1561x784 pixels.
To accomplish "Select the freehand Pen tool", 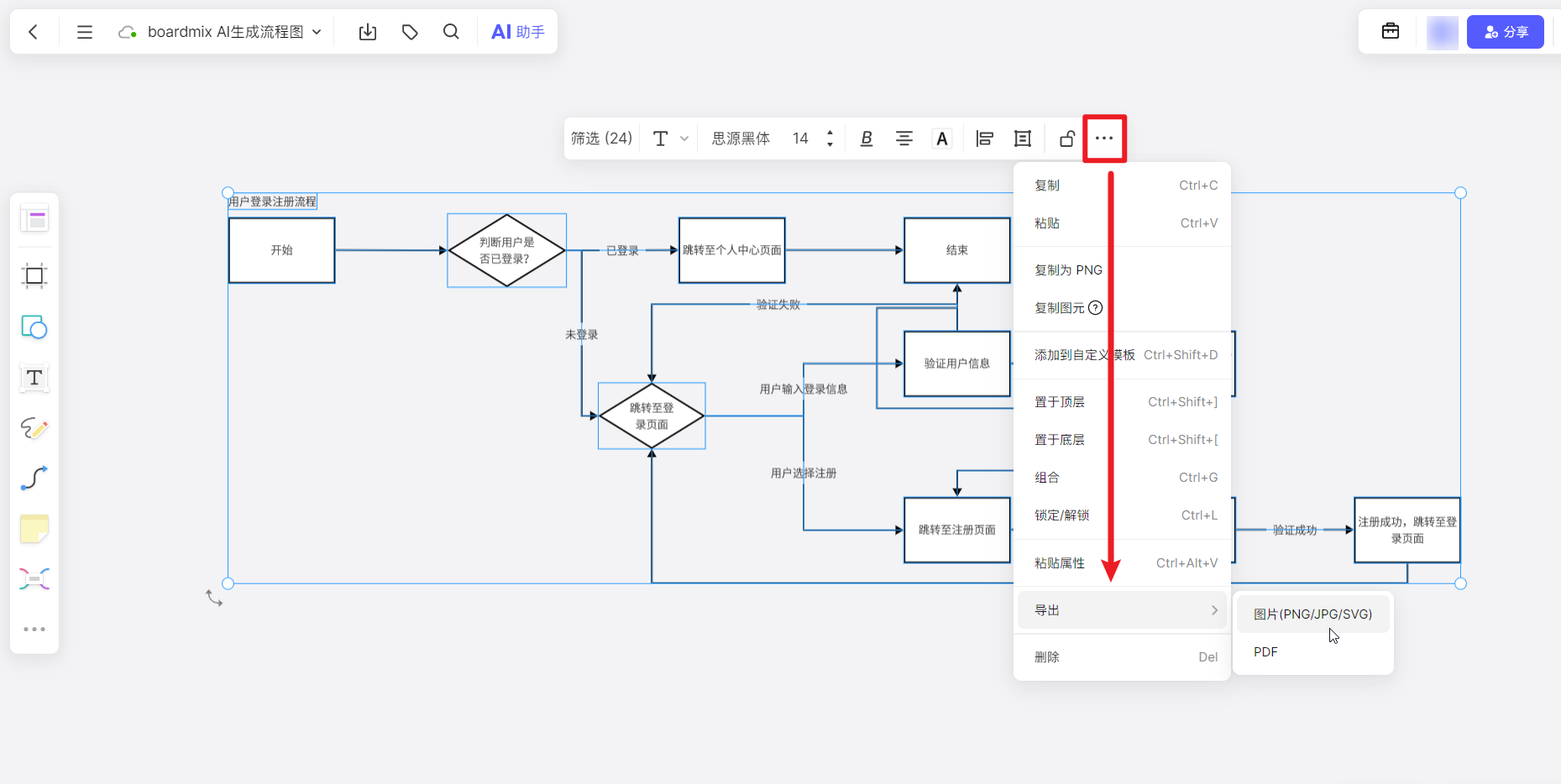I will [34, 429].
